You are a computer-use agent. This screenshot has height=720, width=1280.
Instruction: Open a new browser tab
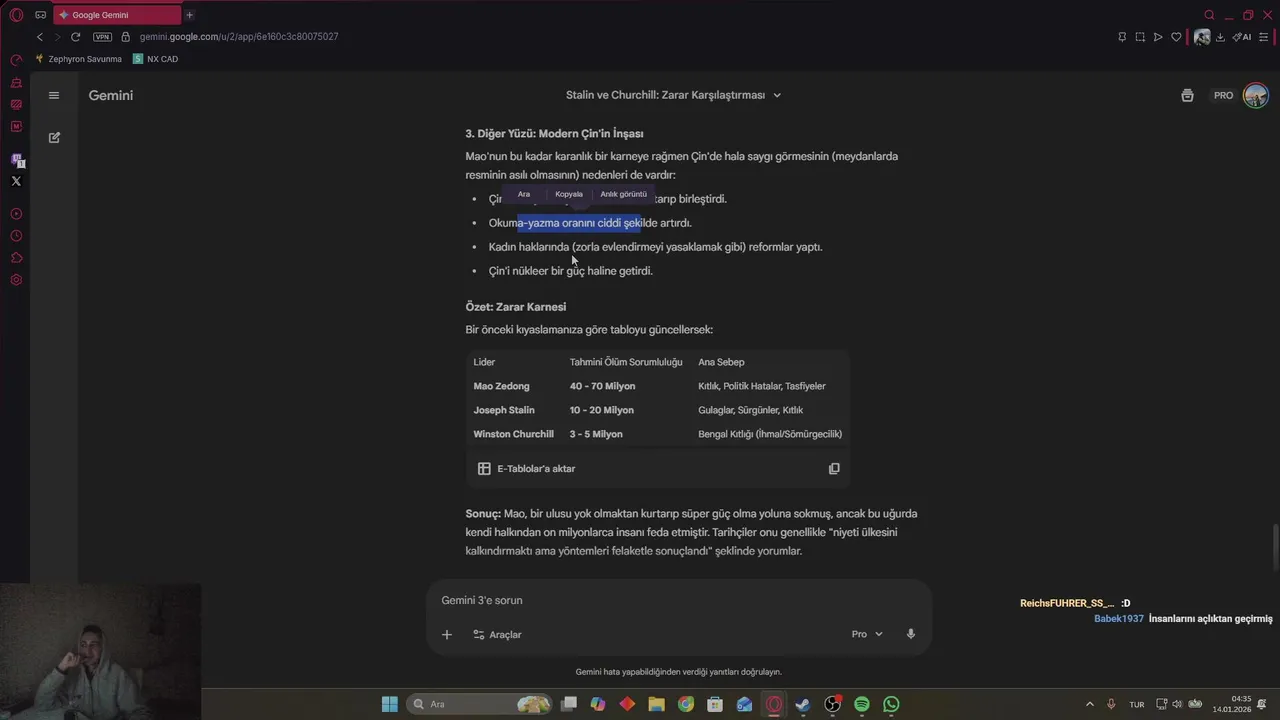[189, 15]
